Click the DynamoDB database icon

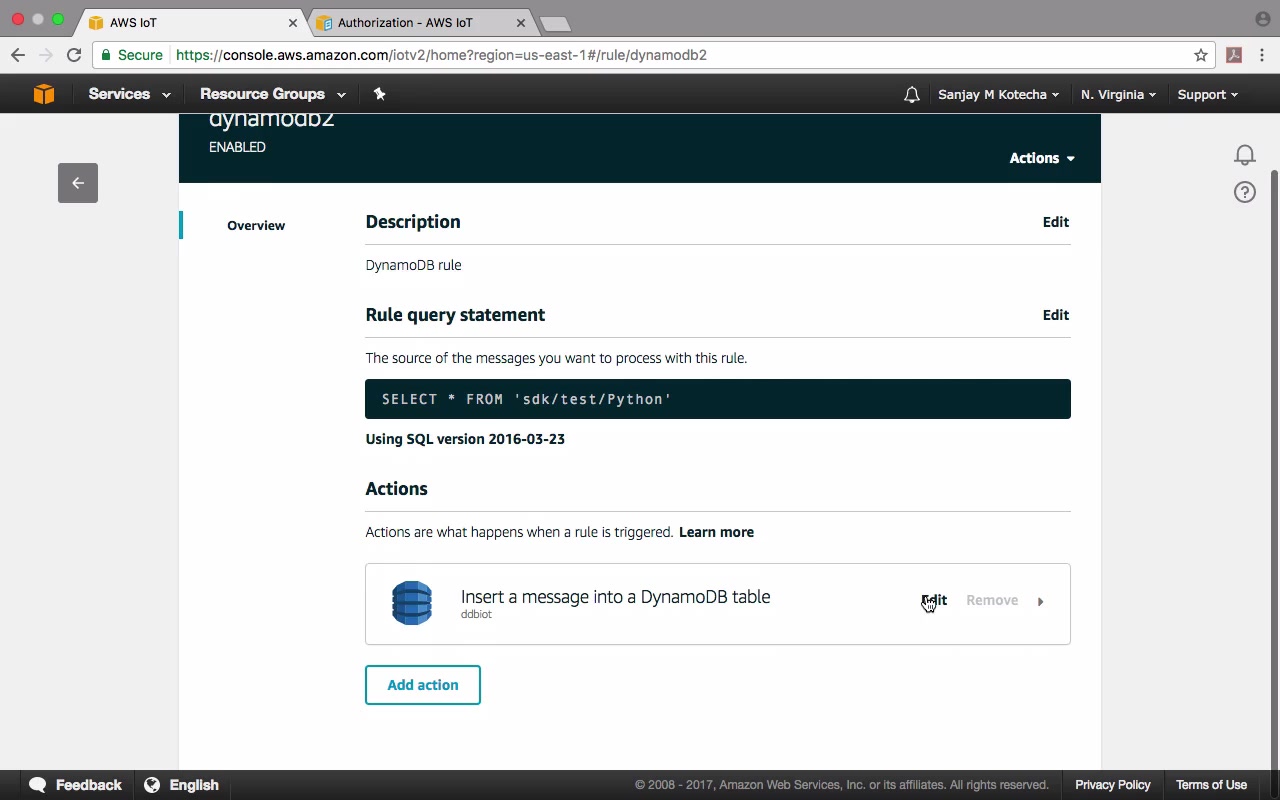(412, 603)
